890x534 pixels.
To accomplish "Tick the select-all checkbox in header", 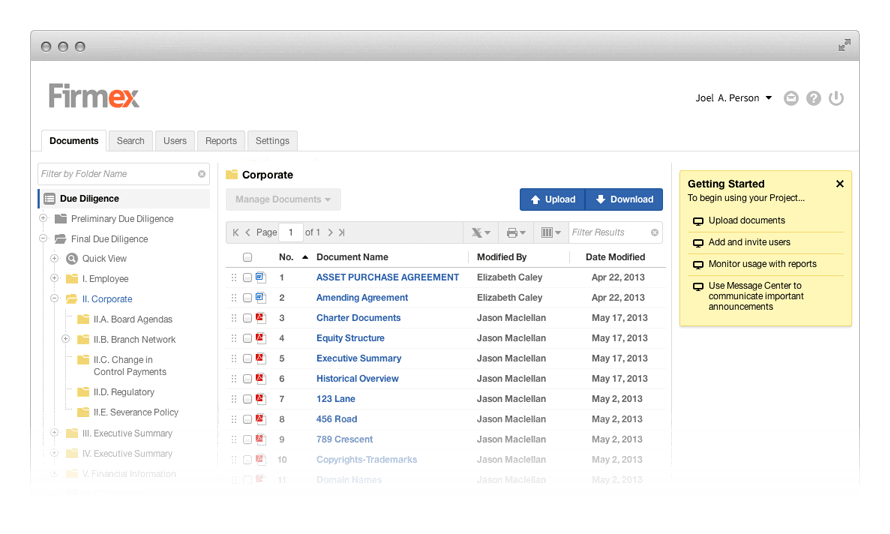I will [x=247, y=257].
